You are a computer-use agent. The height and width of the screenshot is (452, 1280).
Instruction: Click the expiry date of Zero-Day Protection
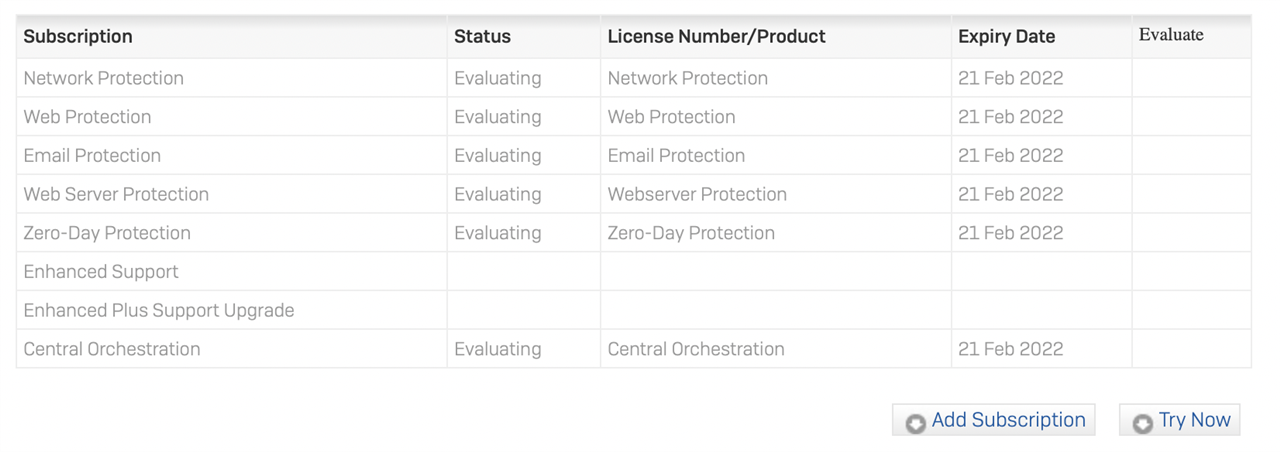(x=1010, y=233)
